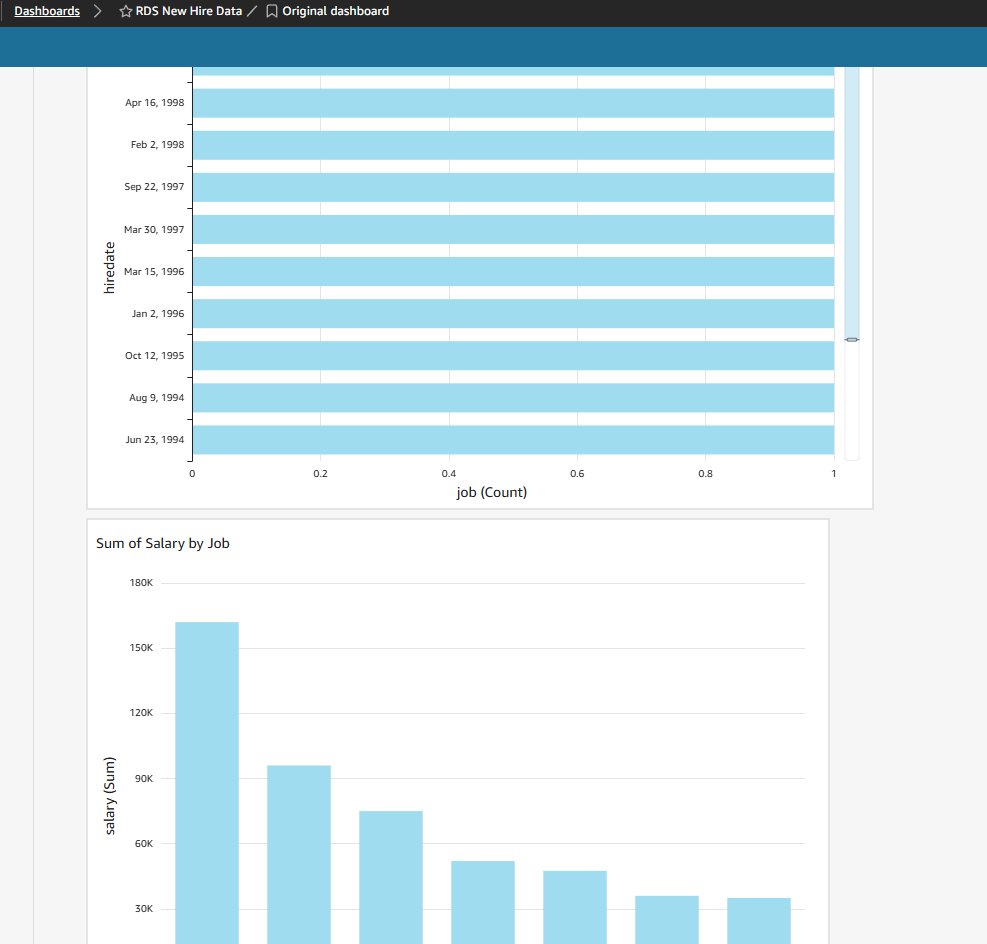
Task: Click the Sum of Salary by Job title
Action: tap(163, 543)
